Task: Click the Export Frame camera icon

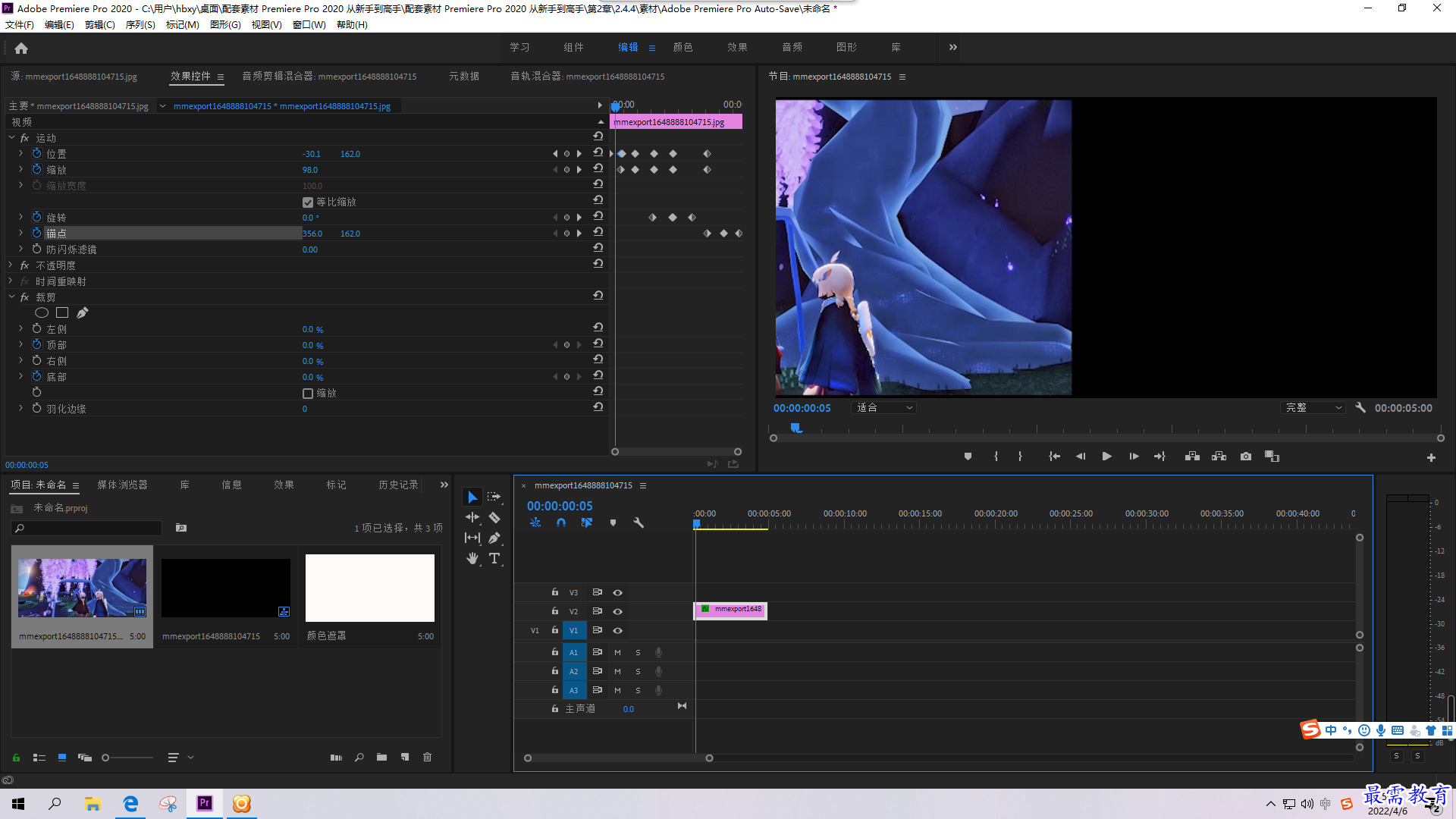Action: pos(1246,457)
